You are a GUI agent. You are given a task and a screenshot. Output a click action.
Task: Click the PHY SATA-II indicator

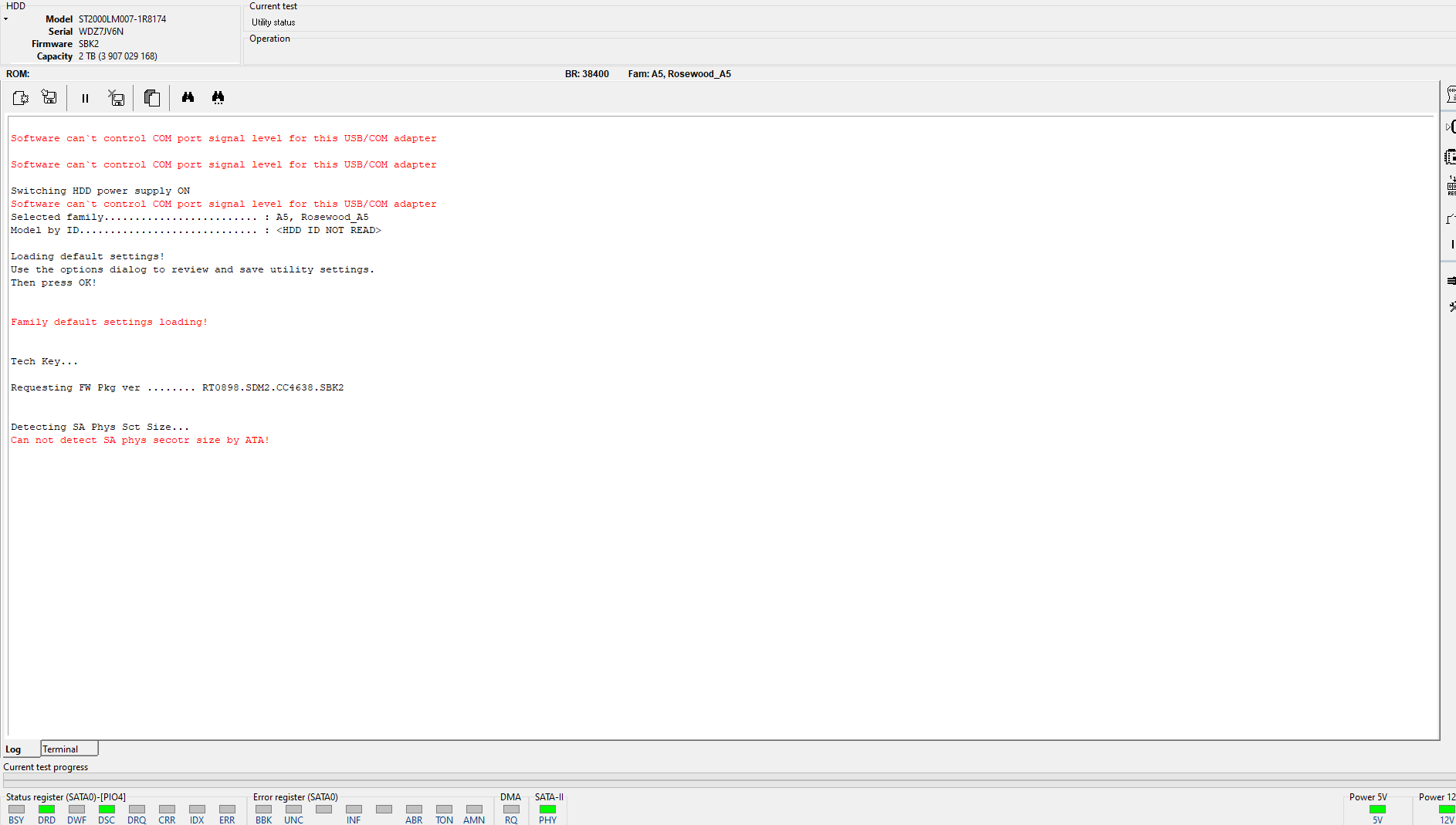coord(547,810)
